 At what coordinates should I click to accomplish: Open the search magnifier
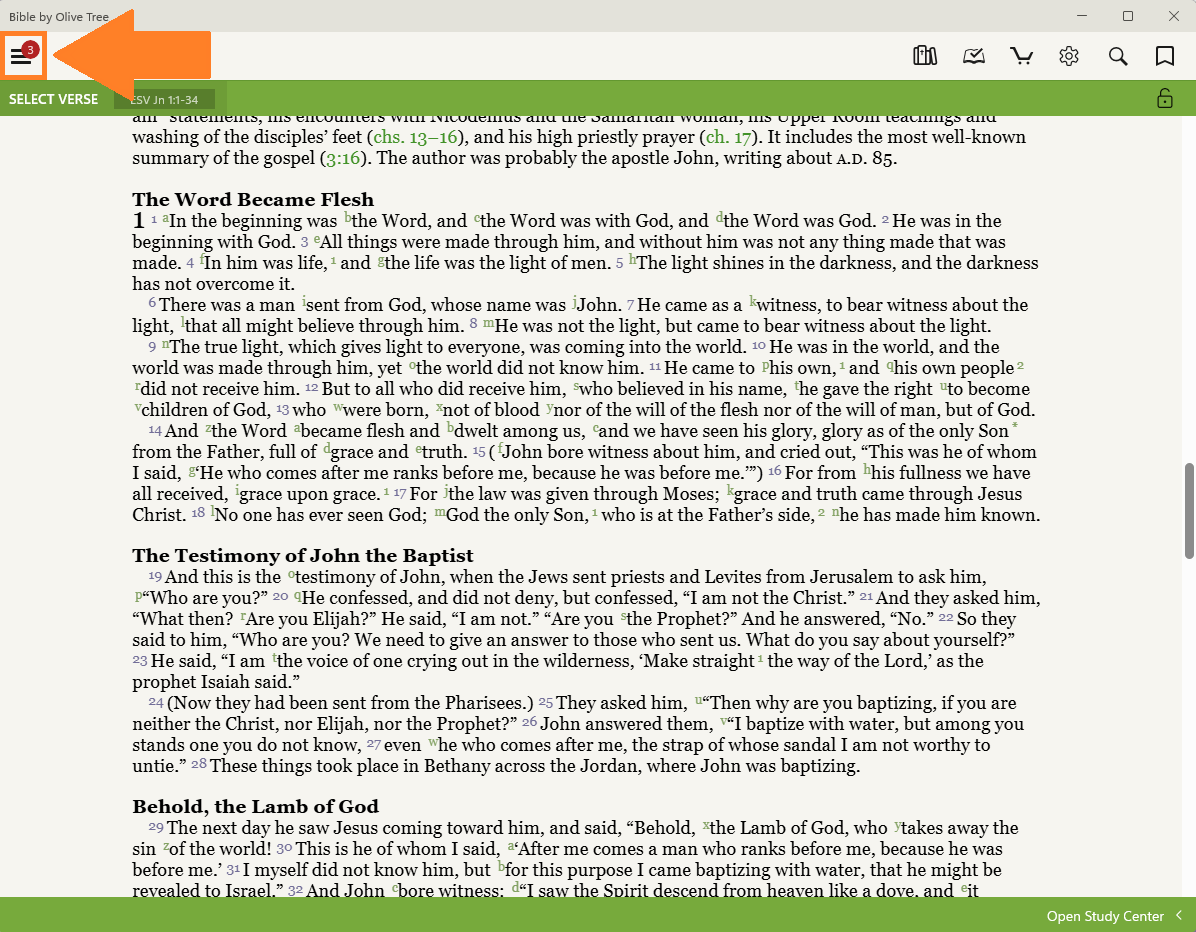click(x=1117, y=56)
